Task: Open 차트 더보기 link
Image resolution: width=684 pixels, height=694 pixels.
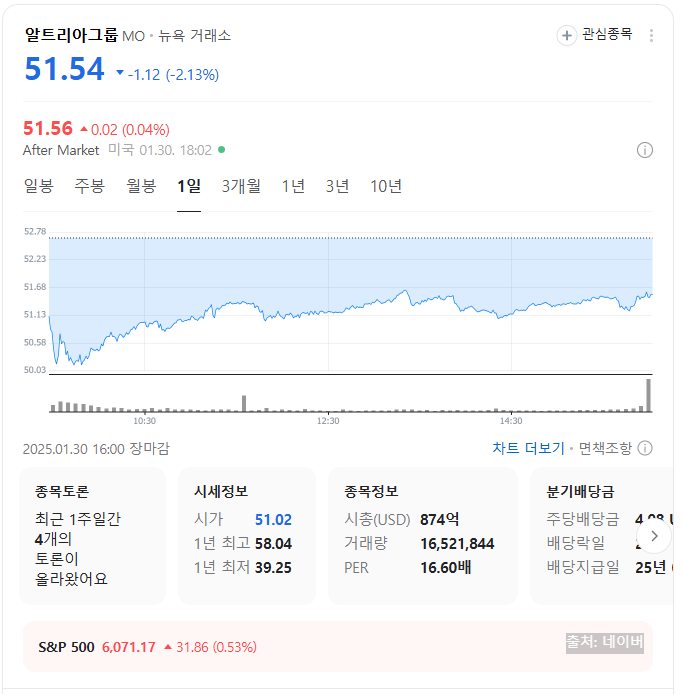Action: pos(529,448)
